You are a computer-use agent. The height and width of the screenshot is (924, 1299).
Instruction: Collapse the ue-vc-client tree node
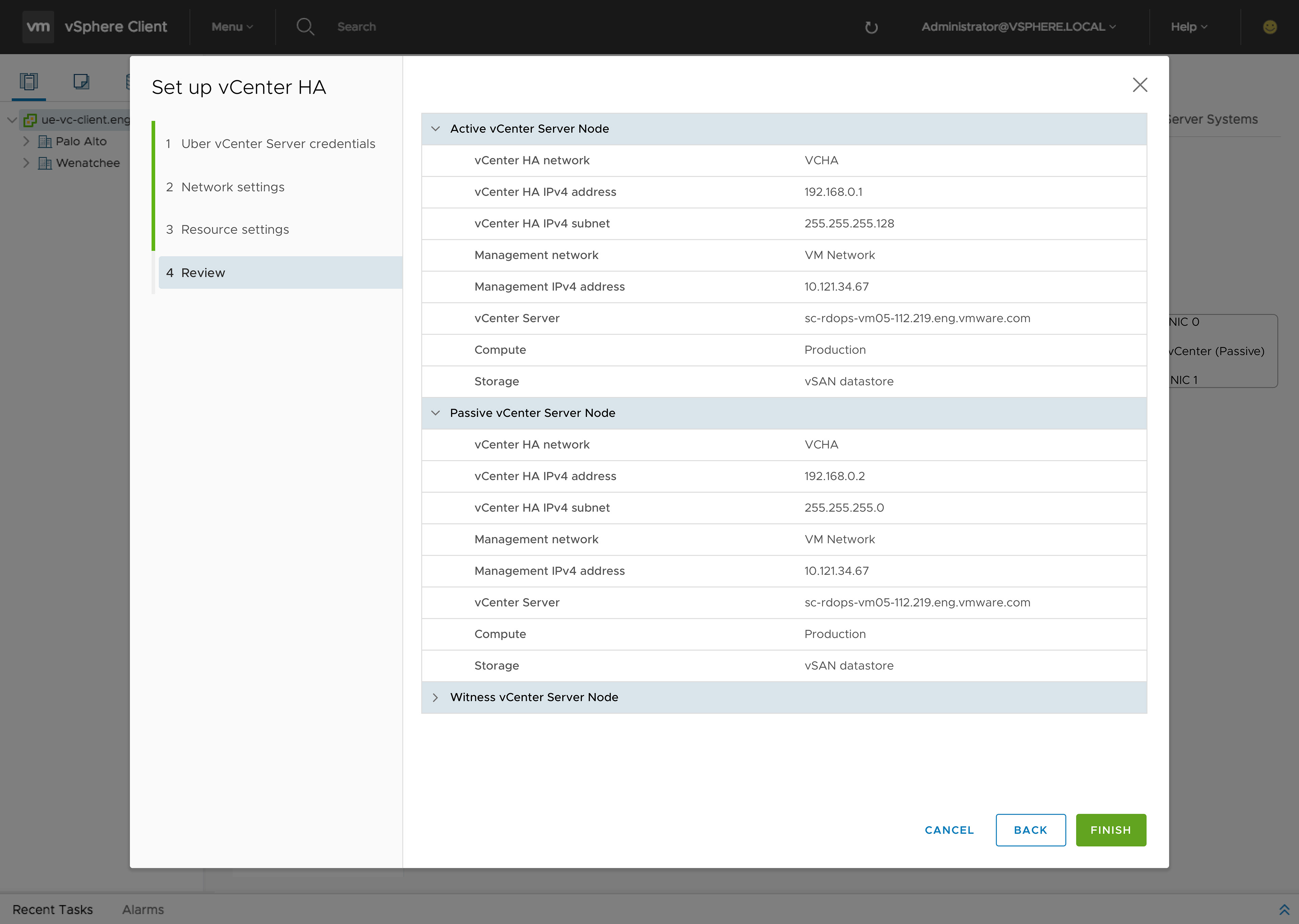12,119
